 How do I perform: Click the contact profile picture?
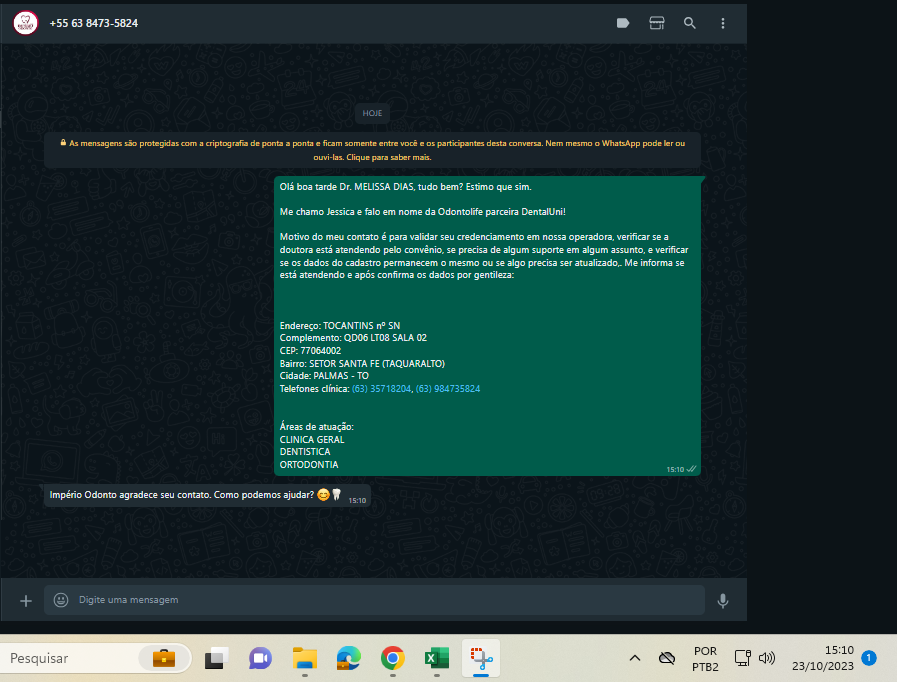pyautogui.click(x=26, y=23)
